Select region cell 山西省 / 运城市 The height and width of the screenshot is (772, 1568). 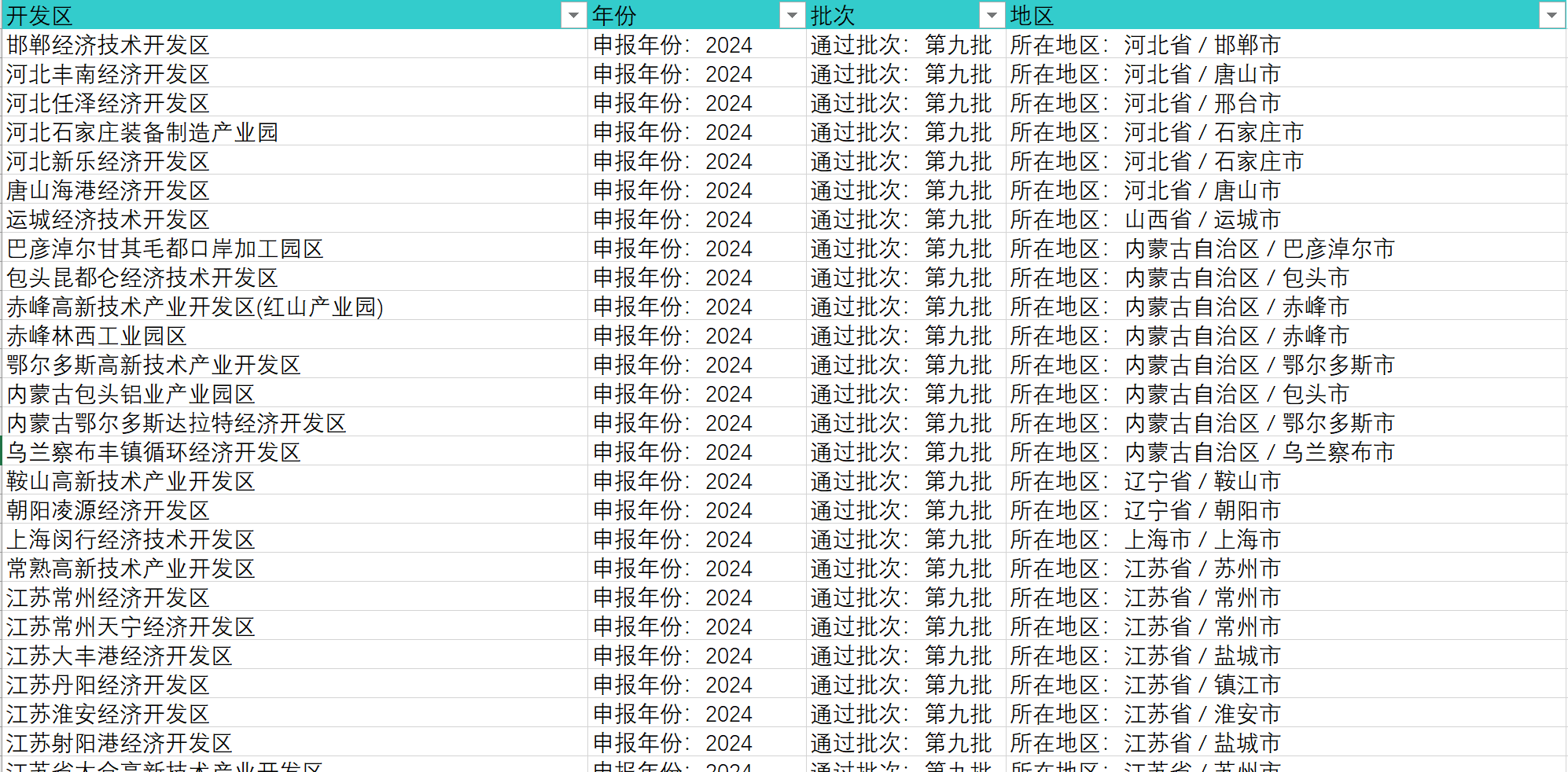click(x=1286, y=219)
